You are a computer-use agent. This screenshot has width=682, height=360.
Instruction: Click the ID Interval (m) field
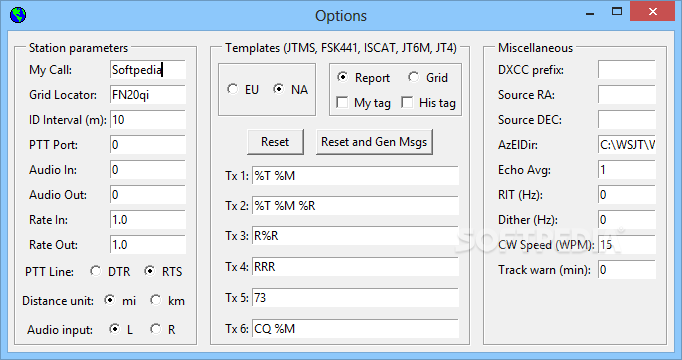click(x=148, y=120)
